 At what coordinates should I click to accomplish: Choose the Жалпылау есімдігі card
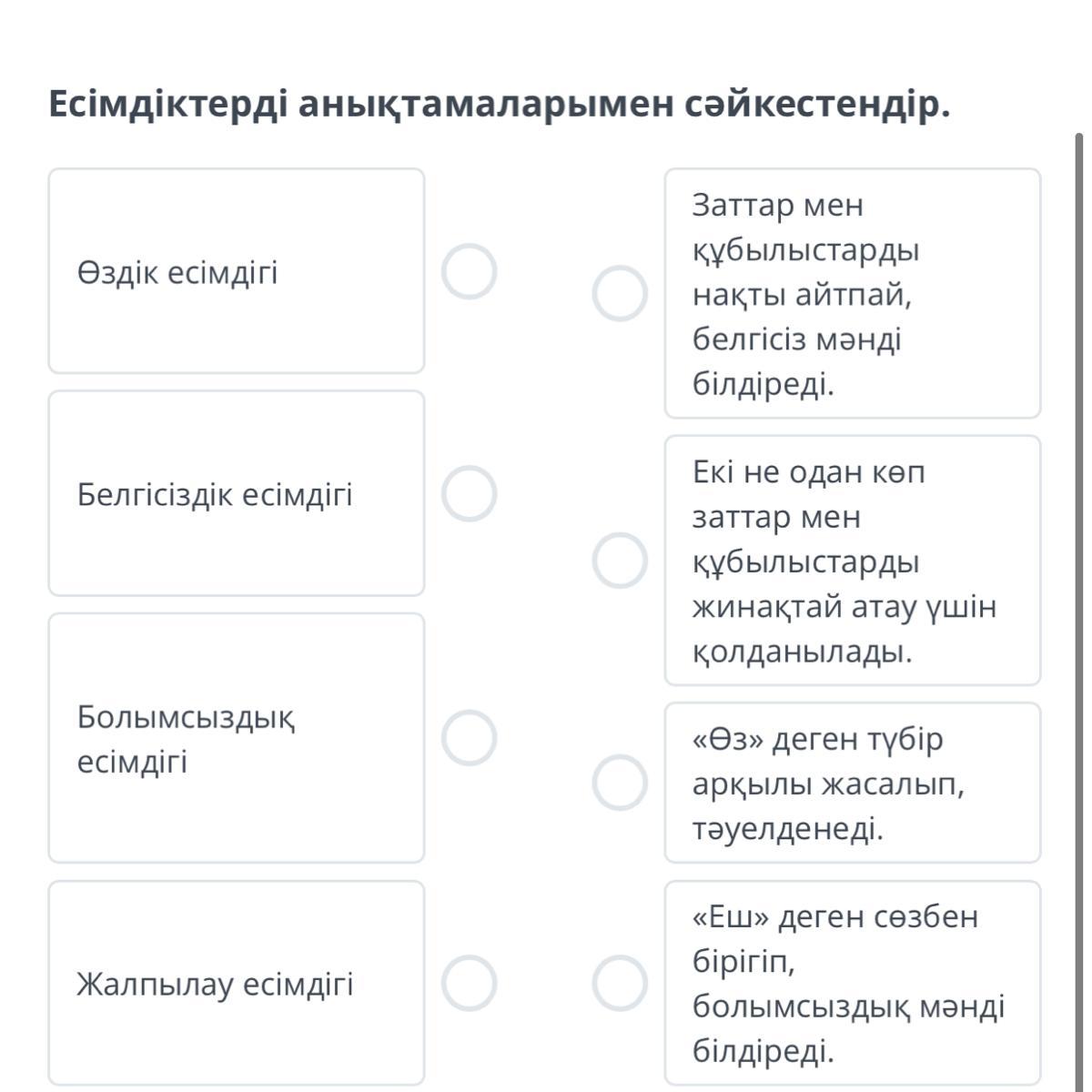[236, 983]
